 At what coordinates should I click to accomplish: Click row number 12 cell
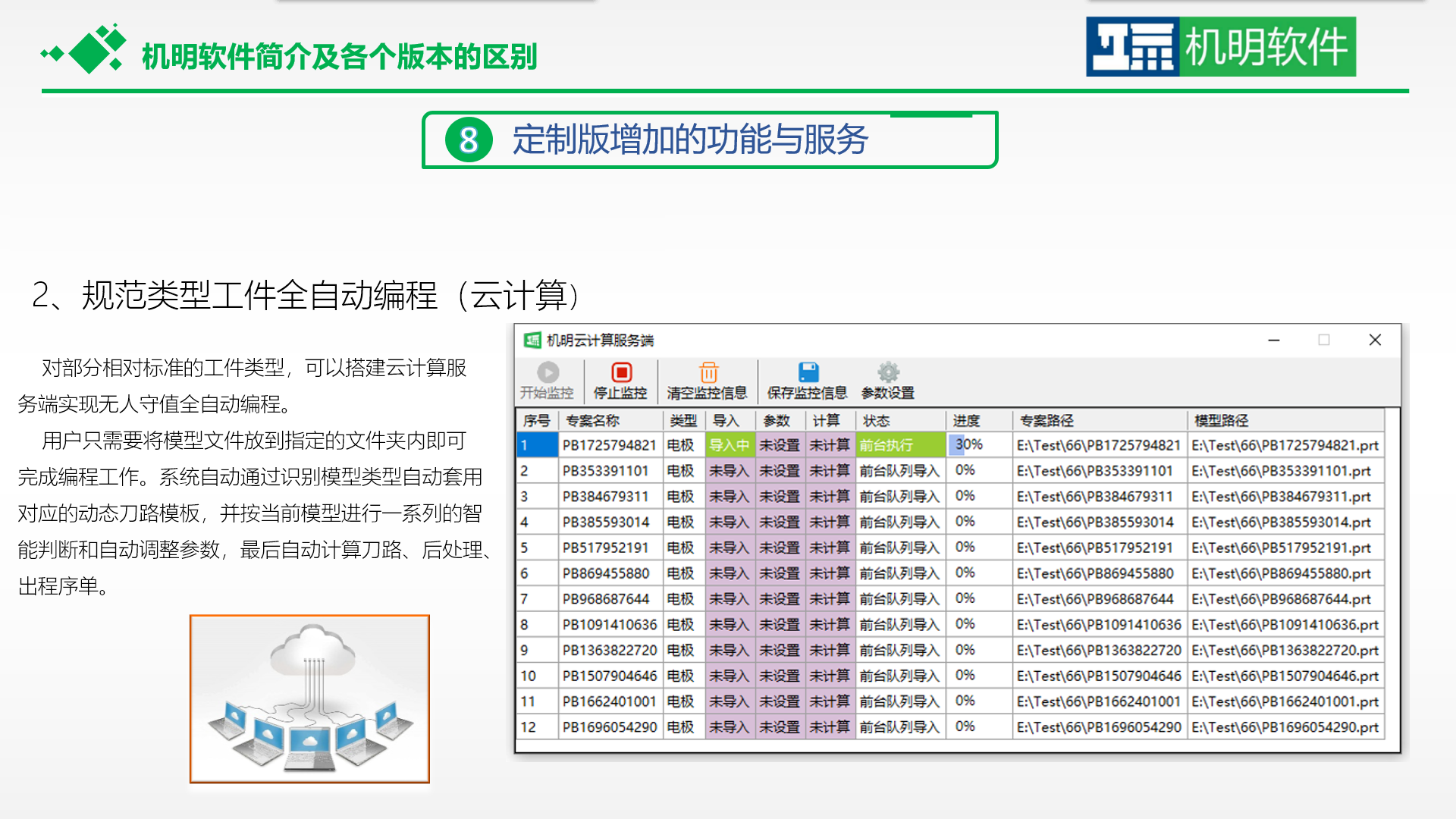537,727
